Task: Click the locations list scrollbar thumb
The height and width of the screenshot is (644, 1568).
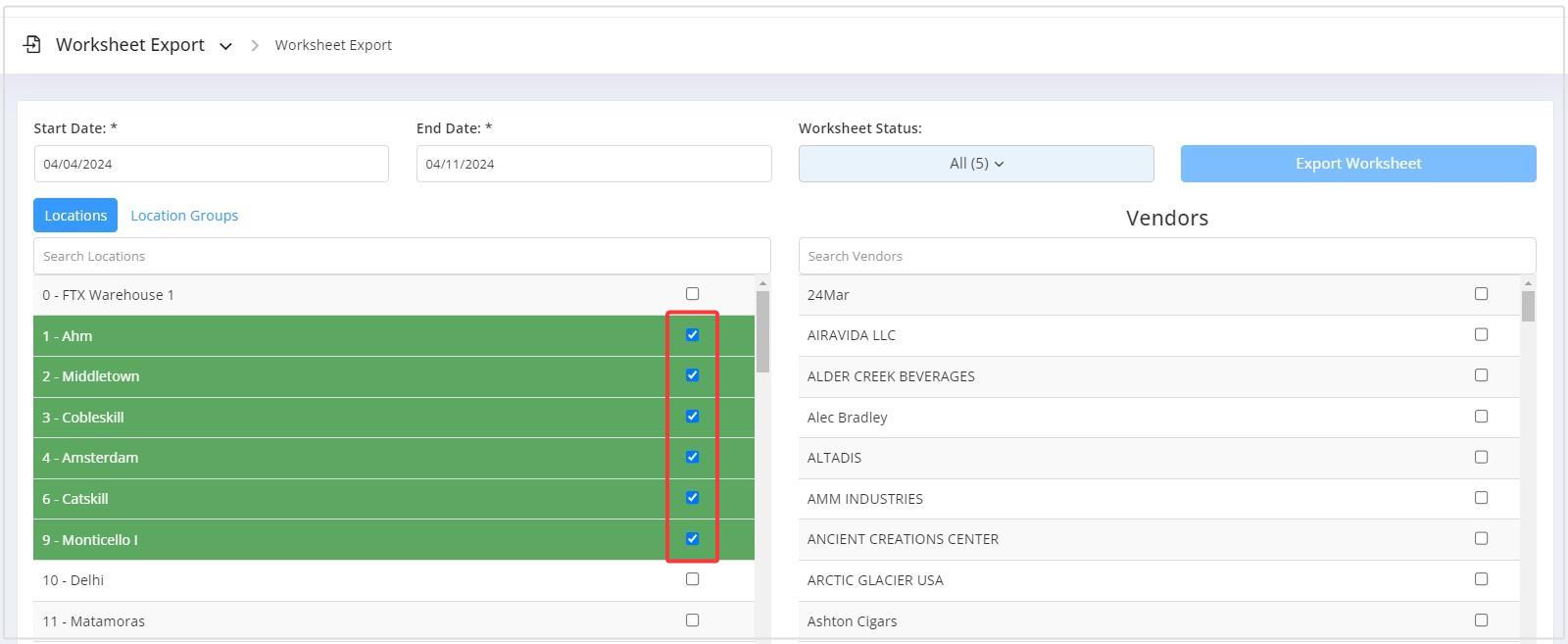Action: 762,331
